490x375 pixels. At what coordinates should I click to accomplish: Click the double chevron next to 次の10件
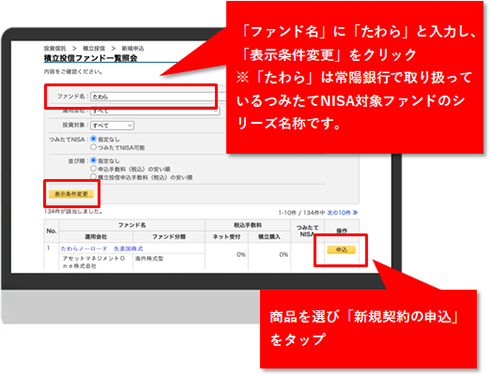click(x=355, y=212)
